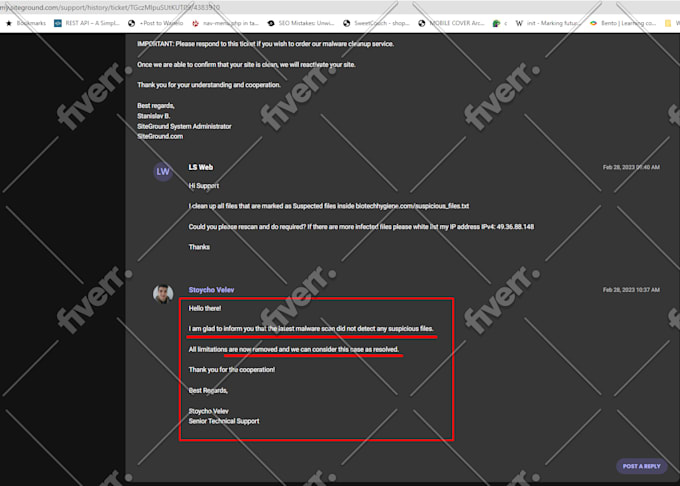The height and width of the screenshot is (486, 680).
Task: Click the 'Stanislav B.' signature name
Action: (x=154, y=116)
